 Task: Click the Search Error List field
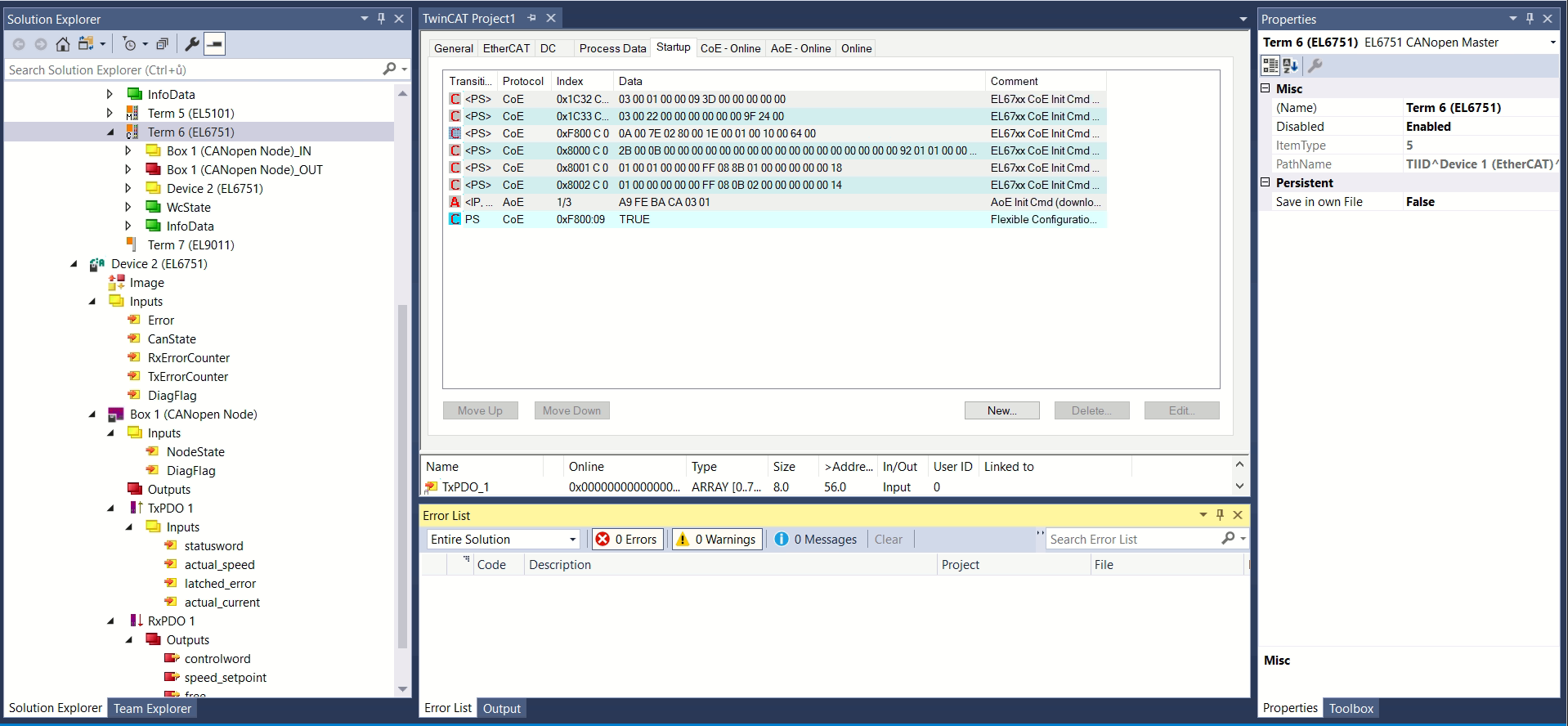1132,540
